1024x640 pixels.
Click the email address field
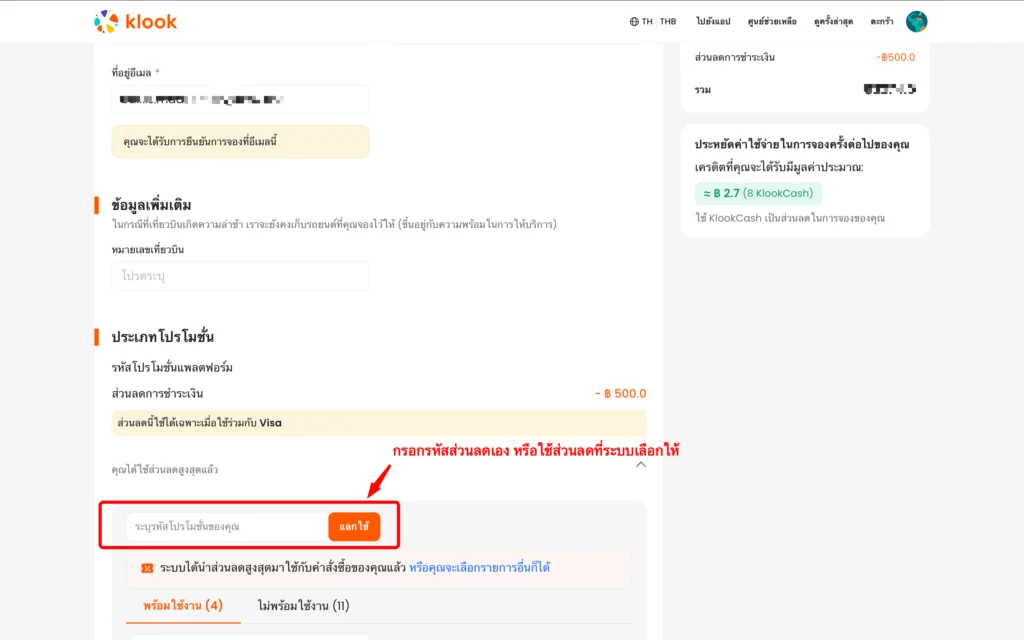tap(240, 99)
